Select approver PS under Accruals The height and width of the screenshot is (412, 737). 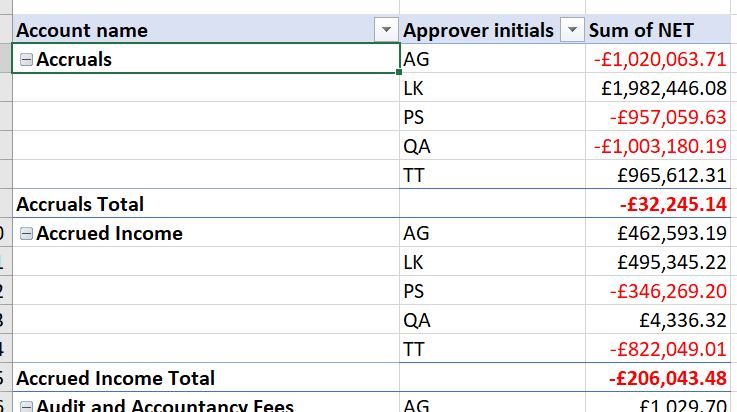414,118
